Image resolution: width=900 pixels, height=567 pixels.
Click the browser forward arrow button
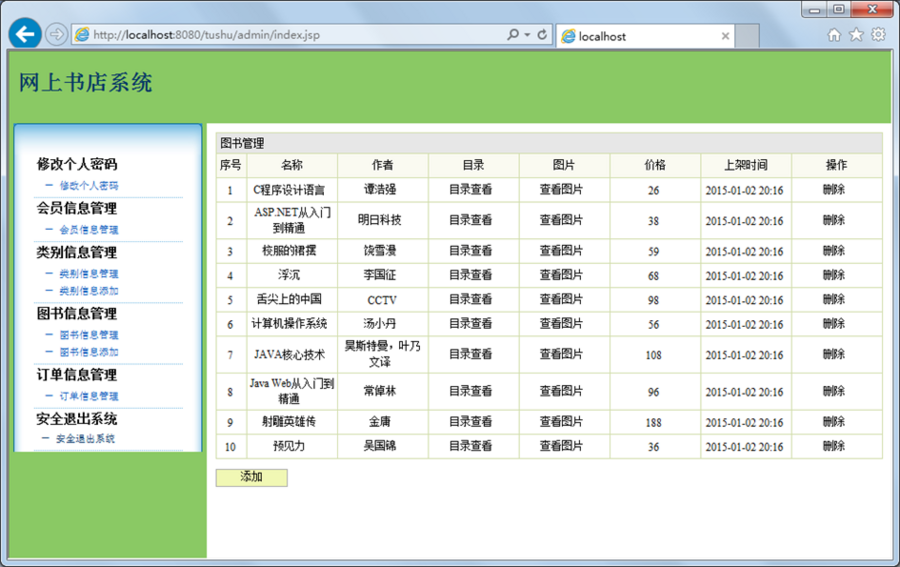[56, 34]
